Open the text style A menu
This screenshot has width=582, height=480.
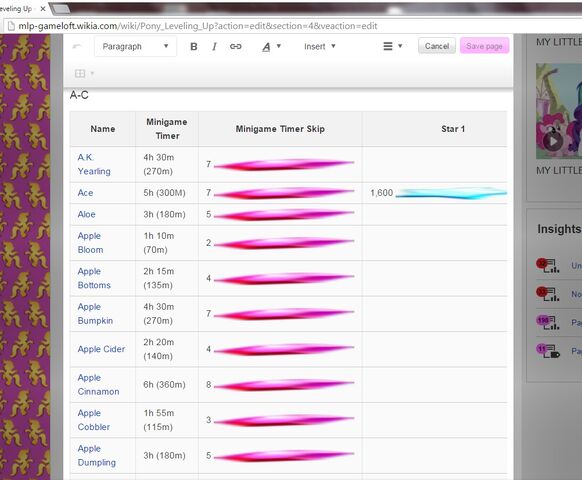pyautogui.click(x=271, y=46)
